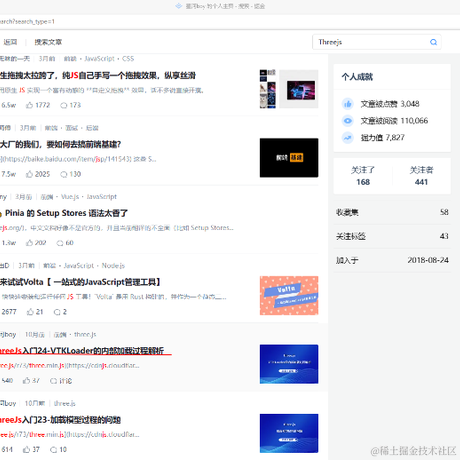The image size is (460, 460).
Task: Click the 加入于 2018-08-24 date text
Action: pos(428,260)
